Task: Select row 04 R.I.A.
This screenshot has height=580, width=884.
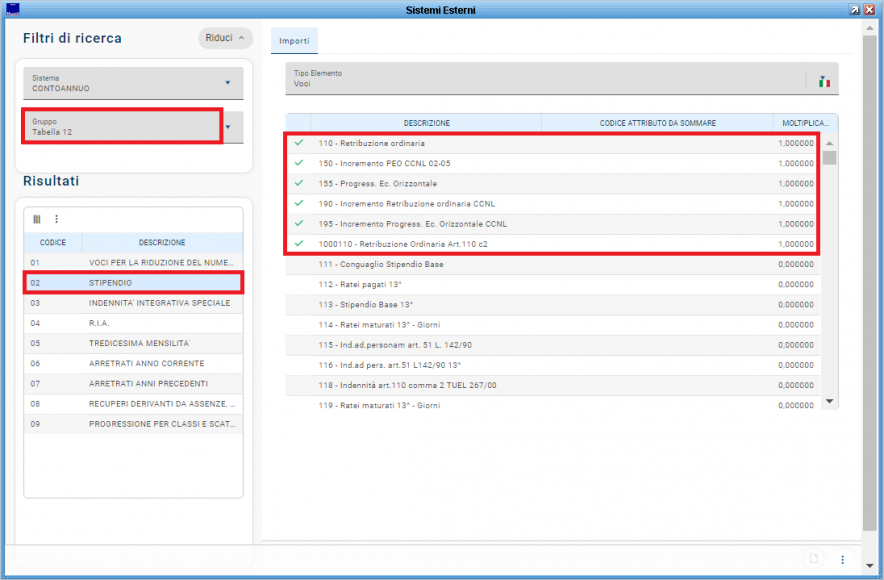Action: 134,323
